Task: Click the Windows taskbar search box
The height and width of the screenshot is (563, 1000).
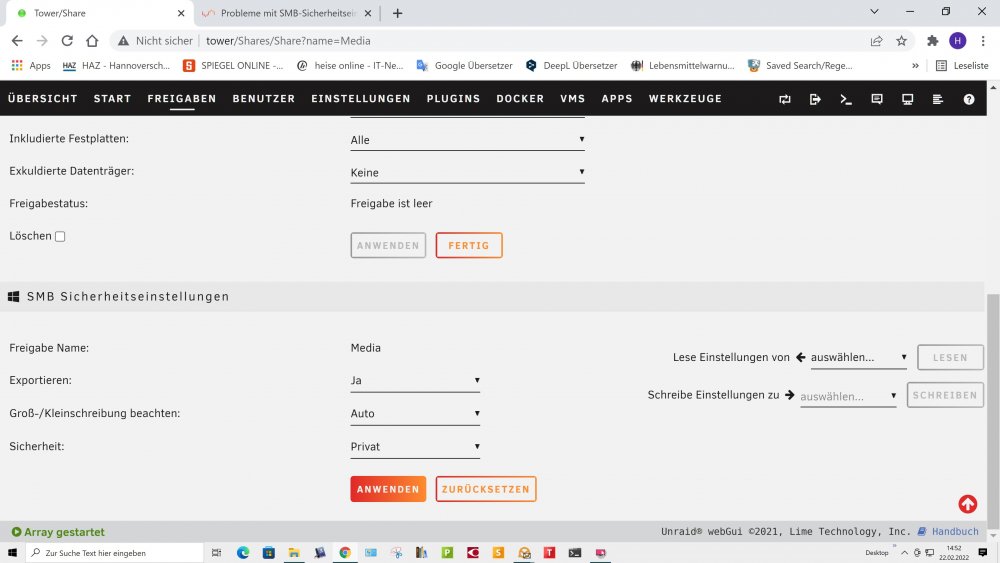Action: coord(114,553)
